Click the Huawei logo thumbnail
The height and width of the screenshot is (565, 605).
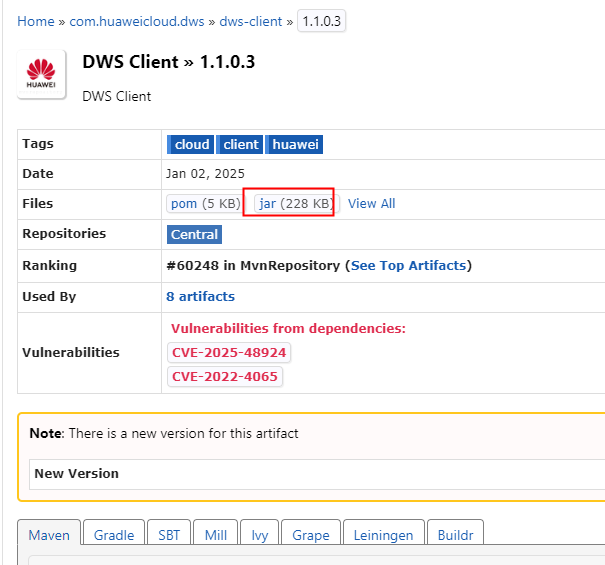(x=42, y=75)
